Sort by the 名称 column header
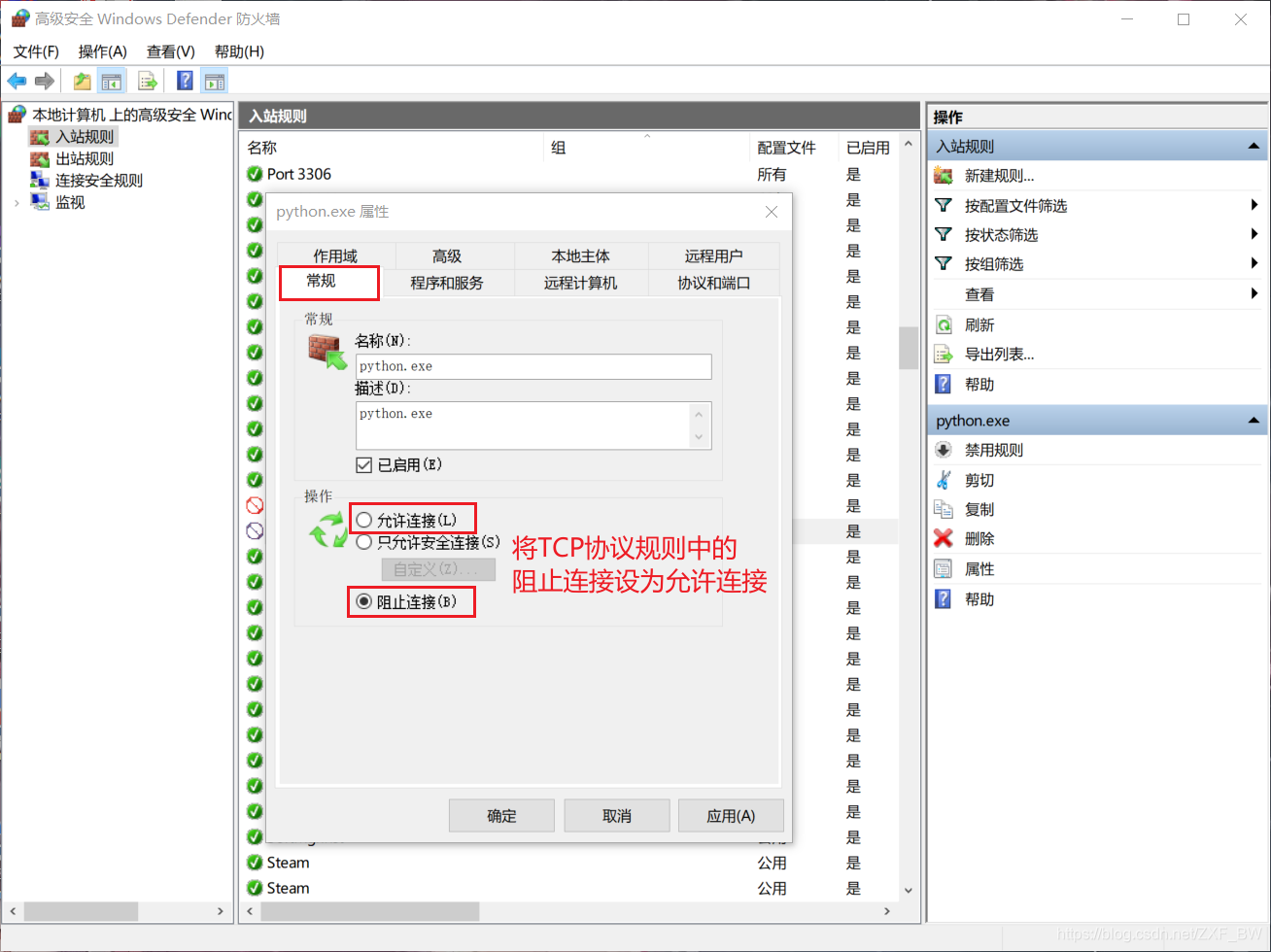This screenshot has height=952, width=1271. (x=392, y=148)
